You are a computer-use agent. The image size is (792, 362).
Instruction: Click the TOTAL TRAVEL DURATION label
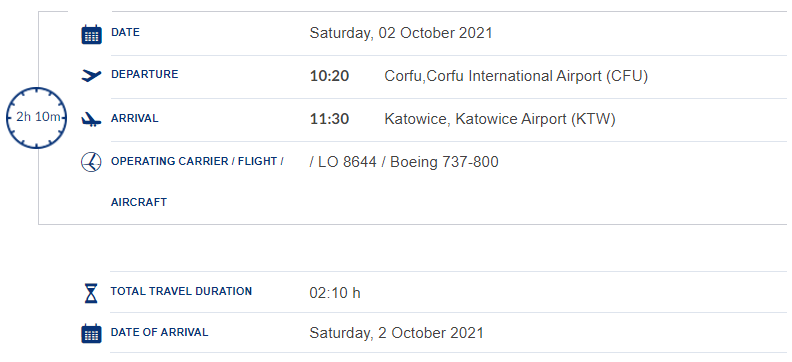click(181, 291)
